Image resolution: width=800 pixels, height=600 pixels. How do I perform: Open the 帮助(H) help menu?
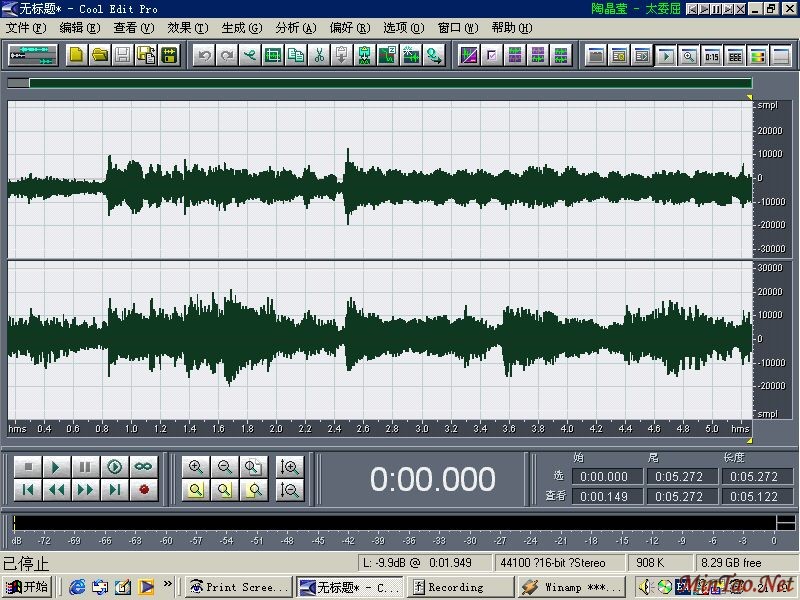click(511, 28)
